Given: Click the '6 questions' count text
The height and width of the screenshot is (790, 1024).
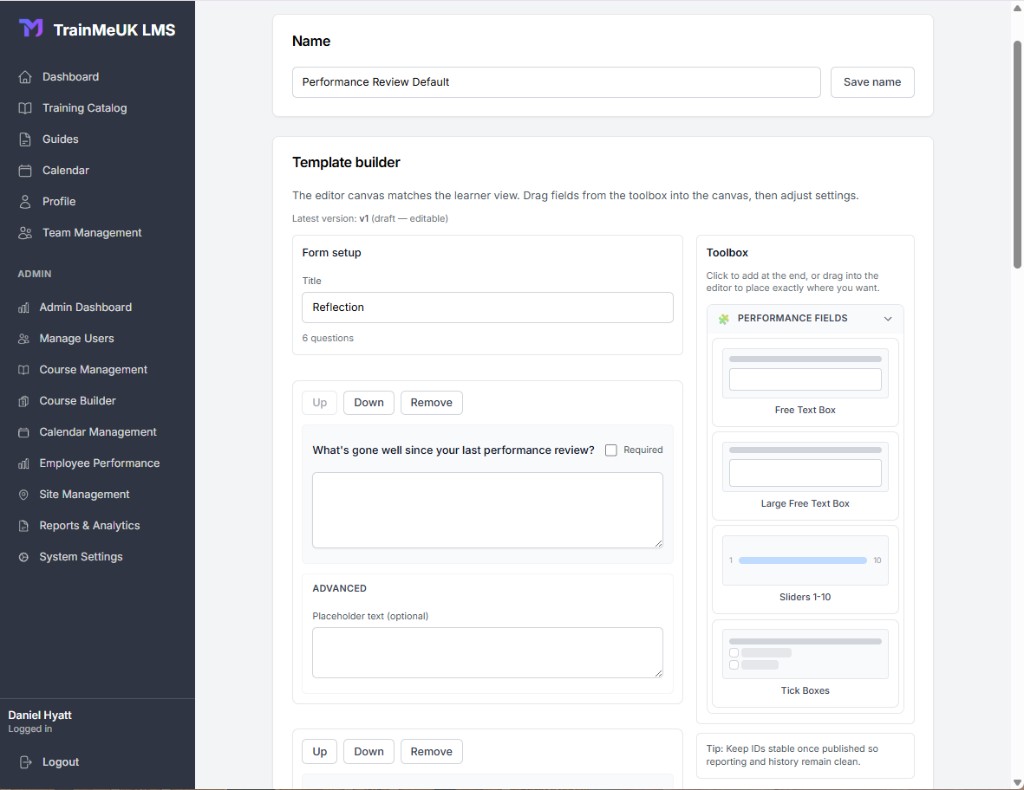Looking at the screenshot, I should pos(328,338).
